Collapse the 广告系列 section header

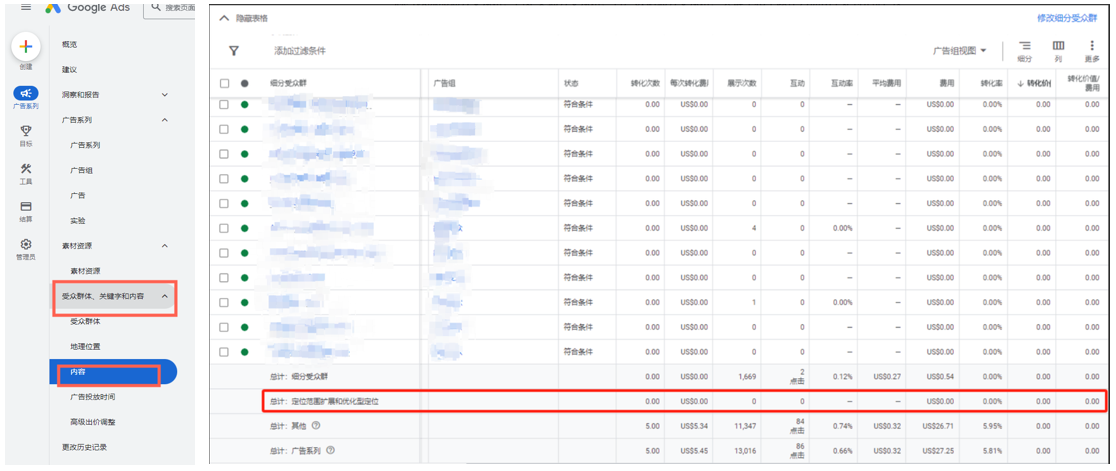165,120
